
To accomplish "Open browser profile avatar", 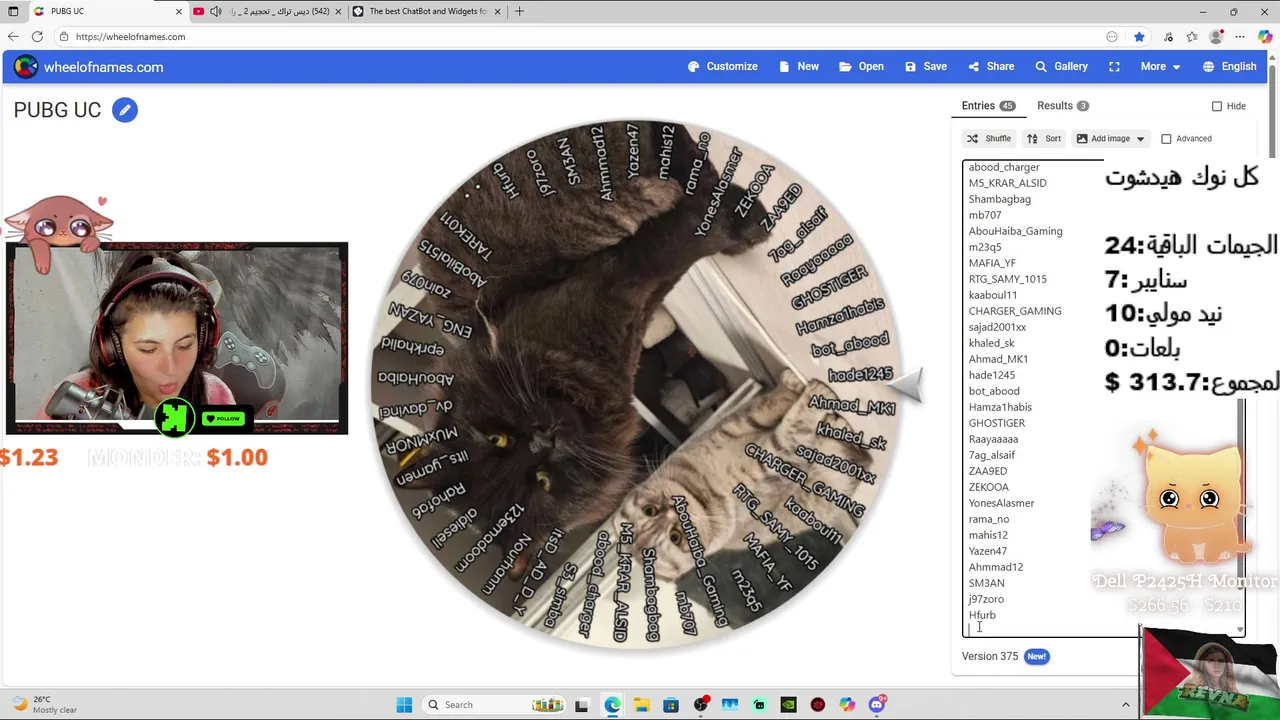I will tap(1216, 37).
